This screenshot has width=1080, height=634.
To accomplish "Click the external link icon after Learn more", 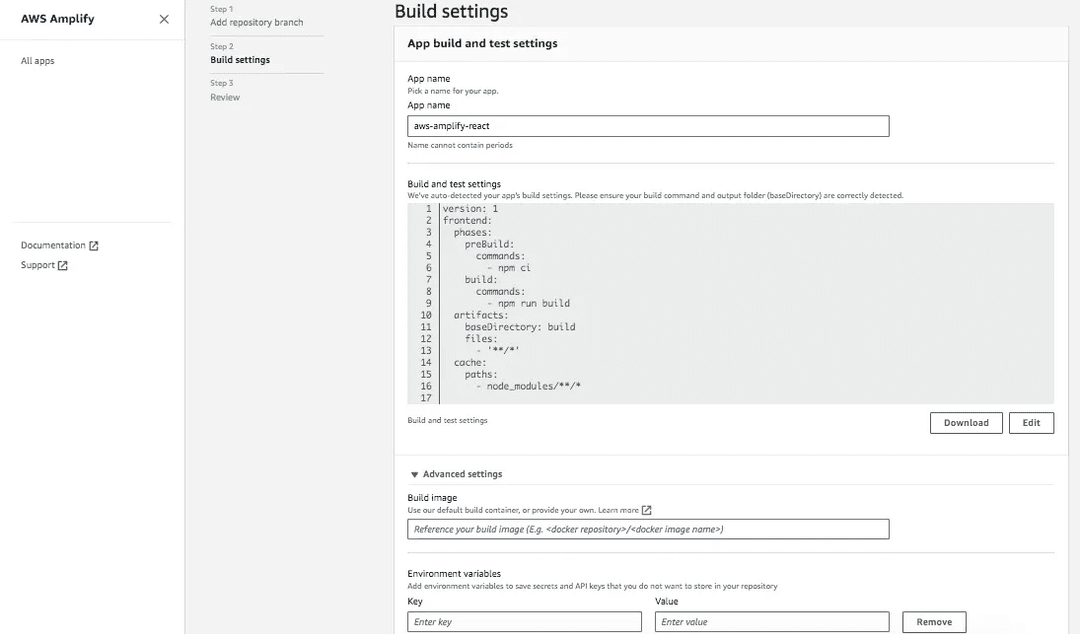I will click(x=646, y=511).
